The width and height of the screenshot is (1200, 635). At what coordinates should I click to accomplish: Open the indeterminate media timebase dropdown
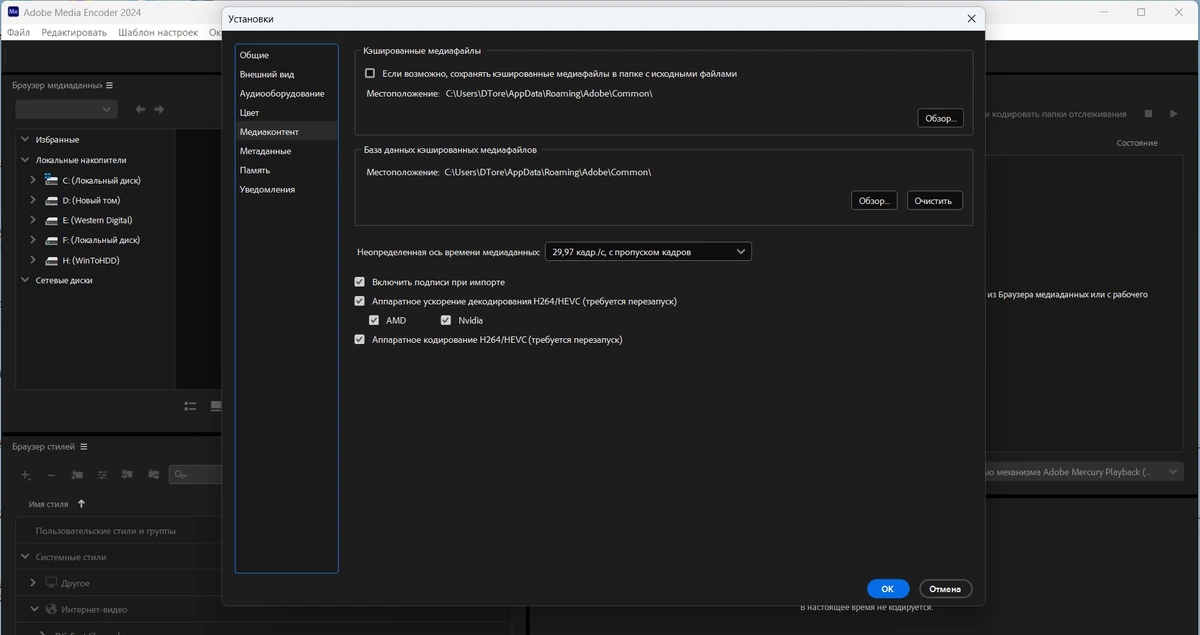point(648,252)
